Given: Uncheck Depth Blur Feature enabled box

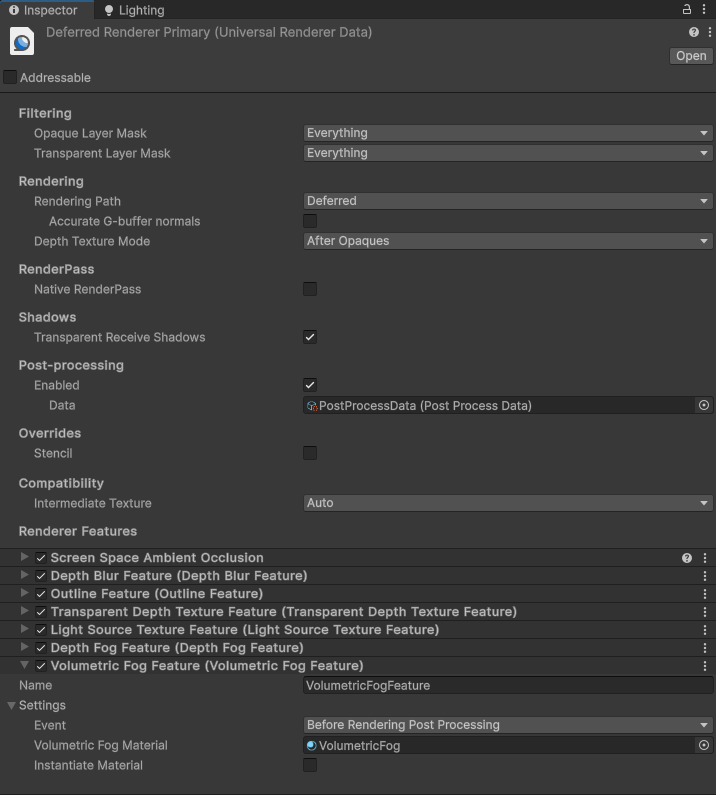Looking at the screenshot, I should 41,576.
